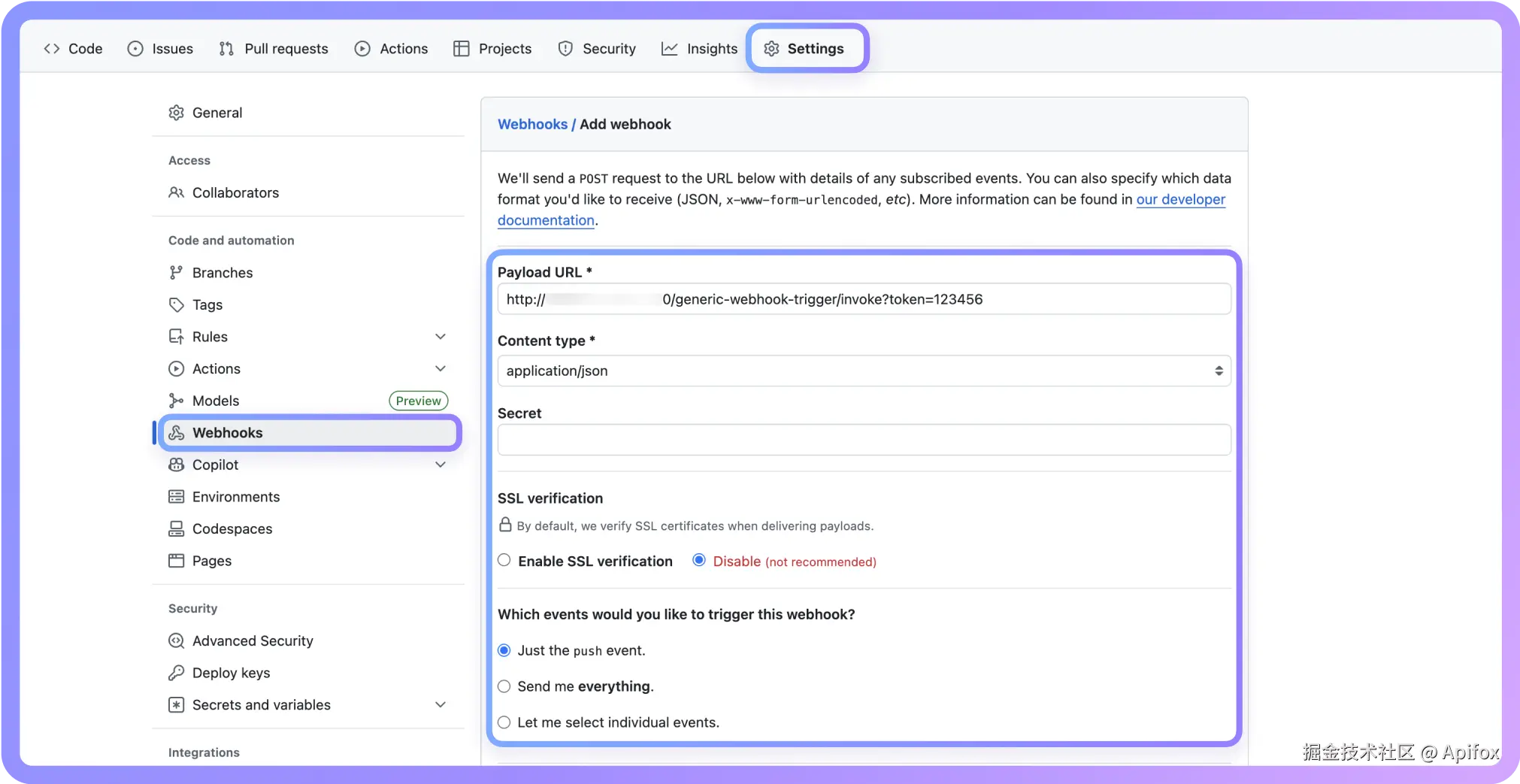Click the Insights graph icon
Viewport: 1520px width, 784px height.
click(x=669, y=49)
